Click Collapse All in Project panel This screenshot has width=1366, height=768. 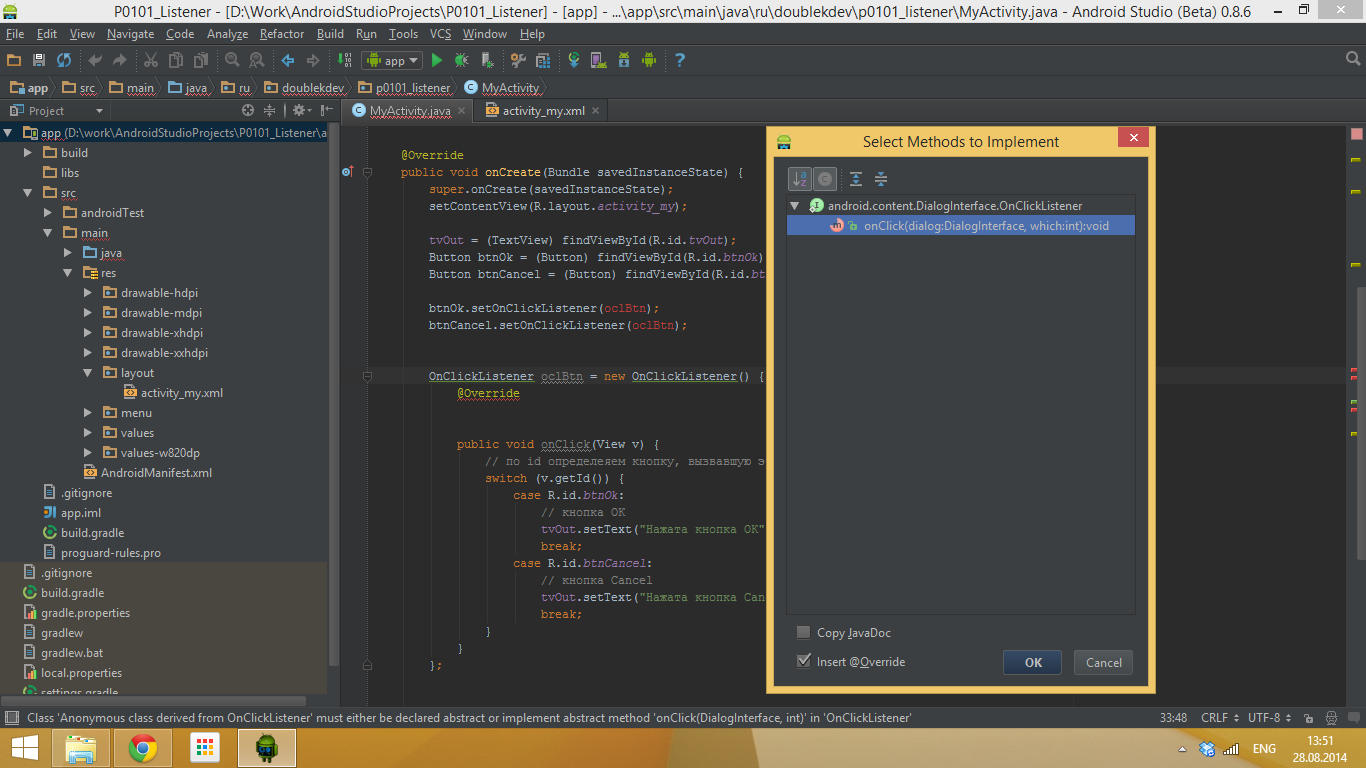[x=270, y=111]
